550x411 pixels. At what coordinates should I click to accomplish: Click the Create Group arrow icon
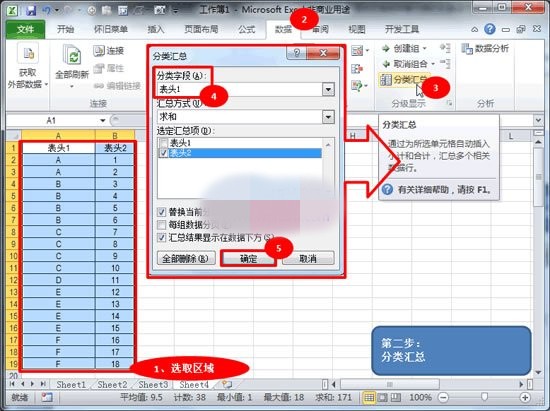tap(386, 48)
